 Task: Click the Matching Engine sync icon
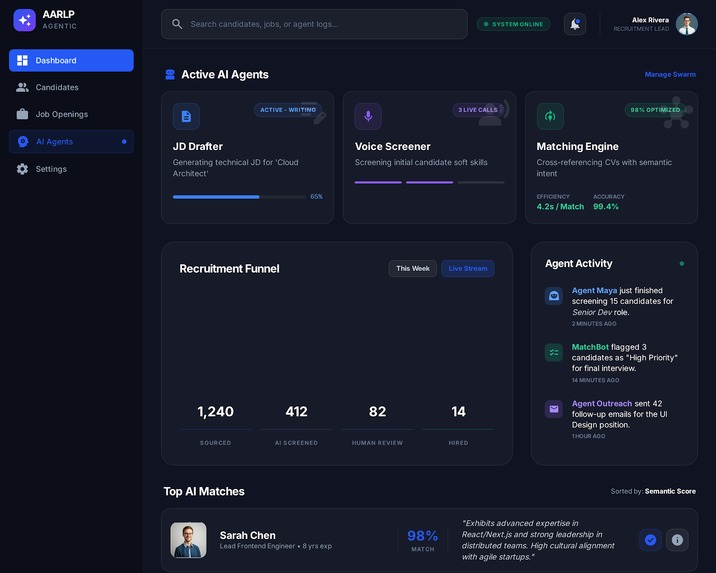pyautogui.click(x=550, y=116)
